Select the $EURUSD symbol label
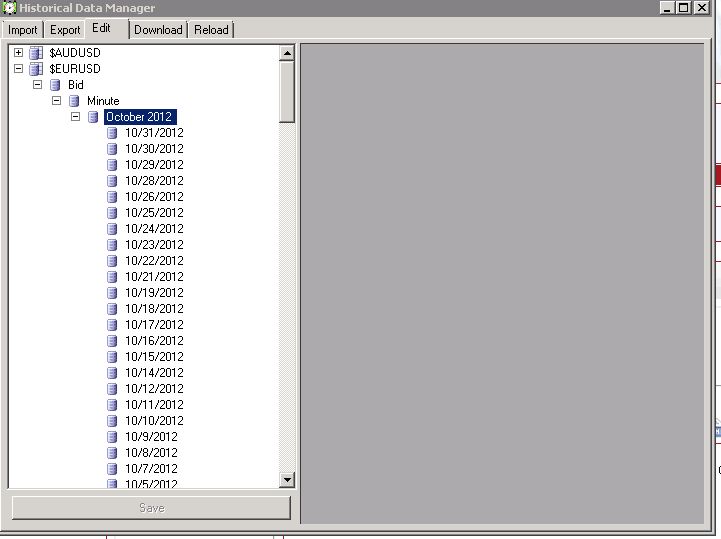Viewport: 721px width, 539px height. tap(75, 69)
